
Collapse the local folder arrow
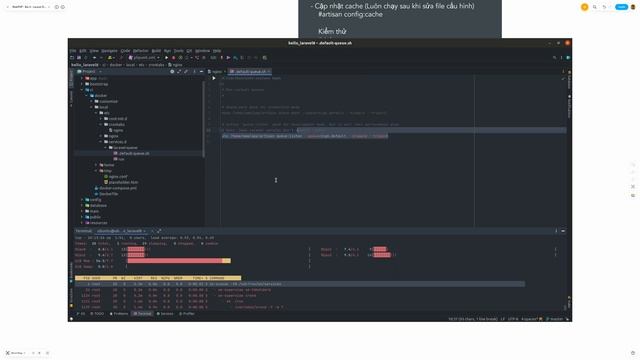[92, 107]
